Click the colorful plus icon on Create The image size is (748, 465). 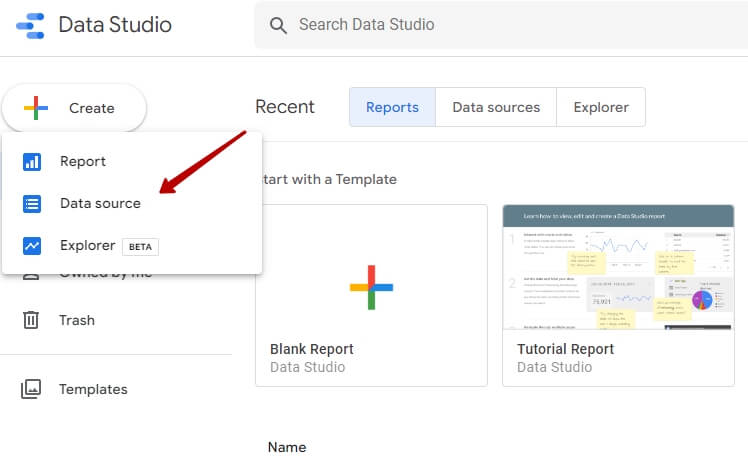(x=36, y=108)
